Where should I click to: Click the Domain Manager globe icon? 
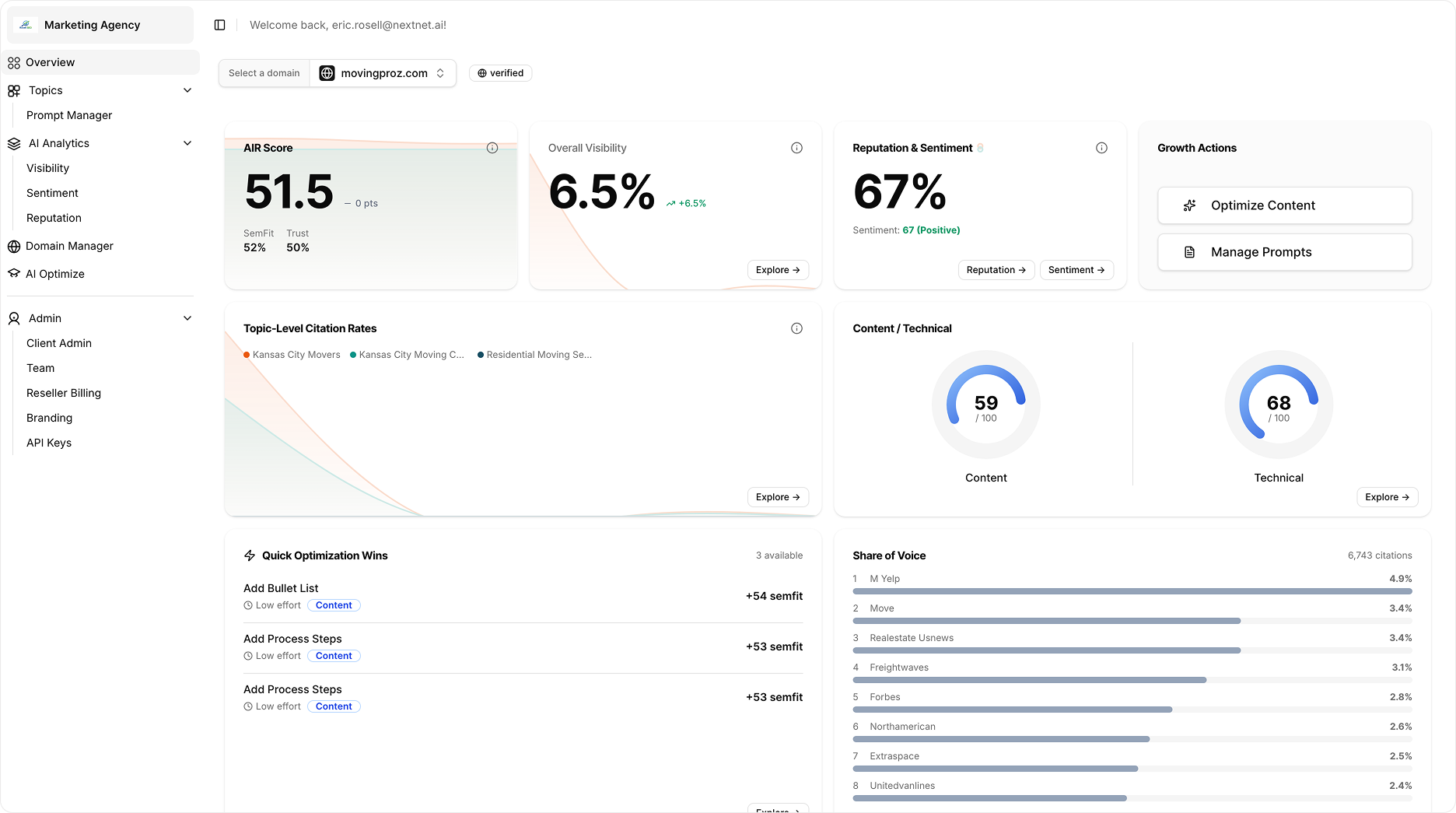(x=14, y=247)
